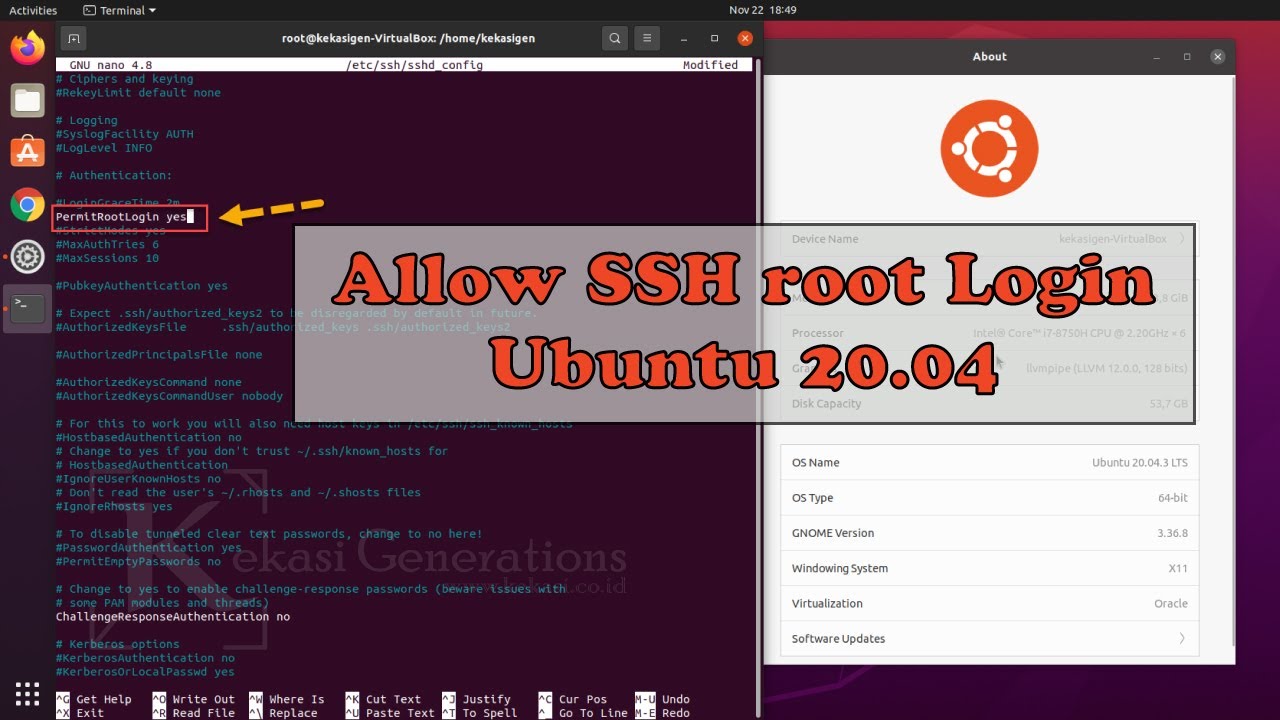Screen dimensions: 1280x720
Task: Show Applications grid button
Action: coord(28,694)
